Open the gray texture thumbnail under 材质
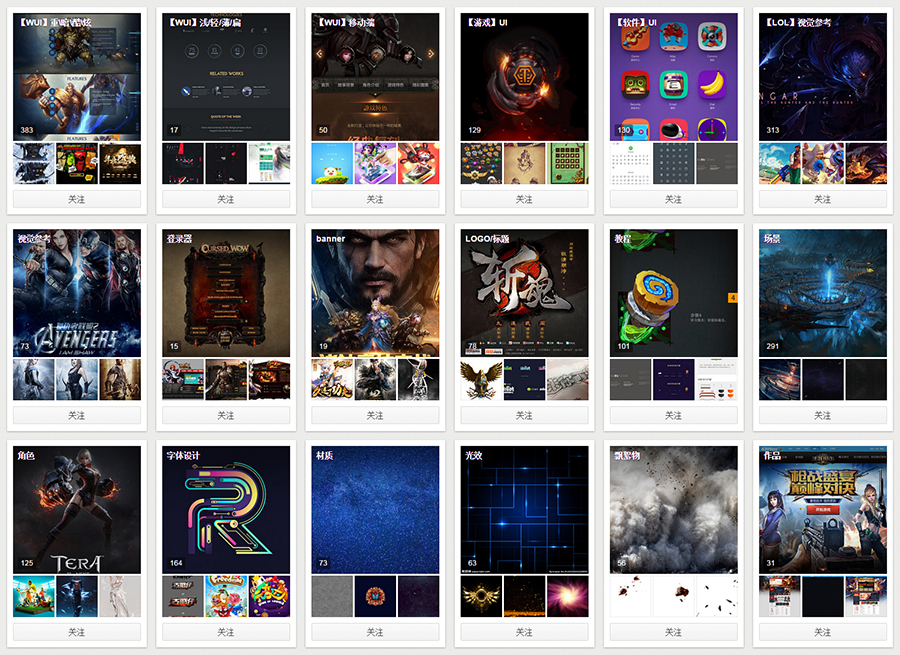This screenshot has height=655, width=900. (x=332, y=596)
